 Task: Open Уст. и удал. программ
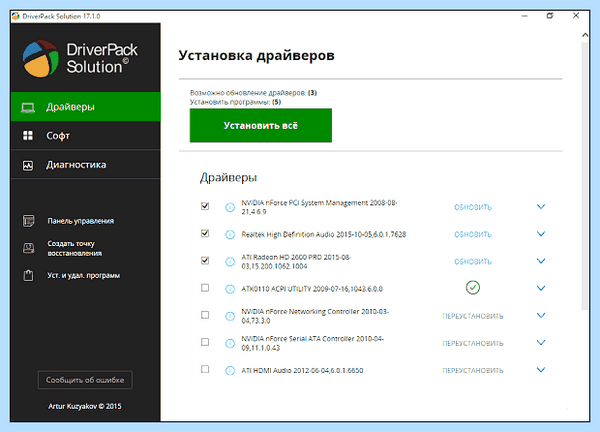point(83,276)
